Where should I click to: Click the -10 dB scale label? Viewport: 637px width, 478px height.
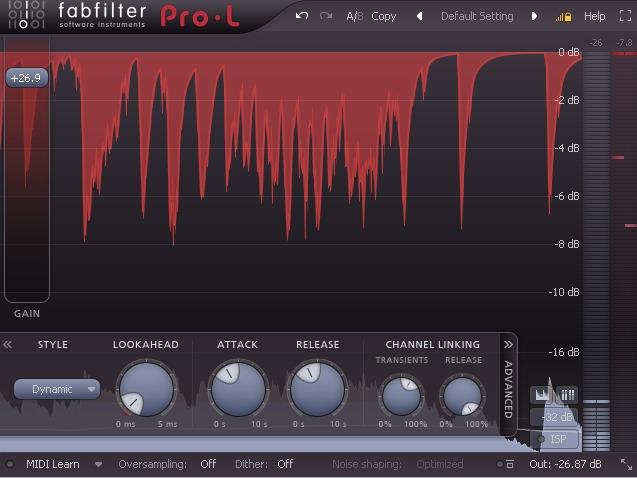click(x=564, y=292)
